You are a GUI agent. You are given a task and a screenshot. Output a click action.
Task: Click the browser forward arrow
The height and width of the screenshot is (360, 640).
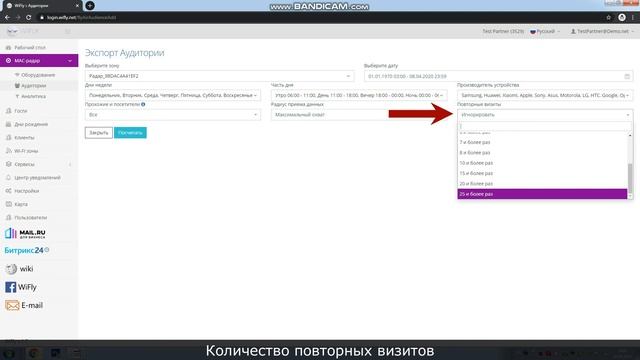point(18,18)
